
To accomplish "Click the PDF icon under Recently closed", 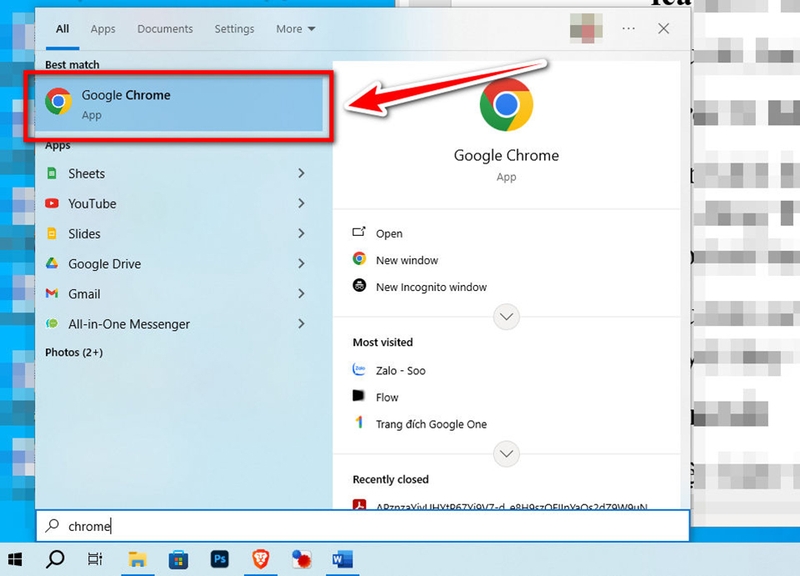I will coord(359,505).
